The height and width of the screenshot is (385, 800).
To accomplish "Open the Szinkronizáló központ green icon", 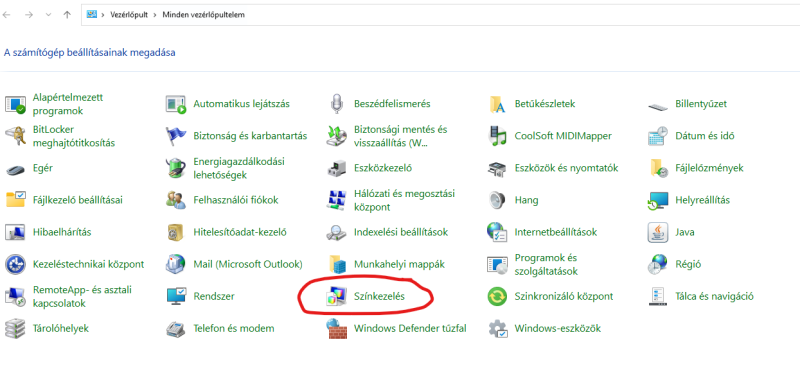I will coord(497,296).
